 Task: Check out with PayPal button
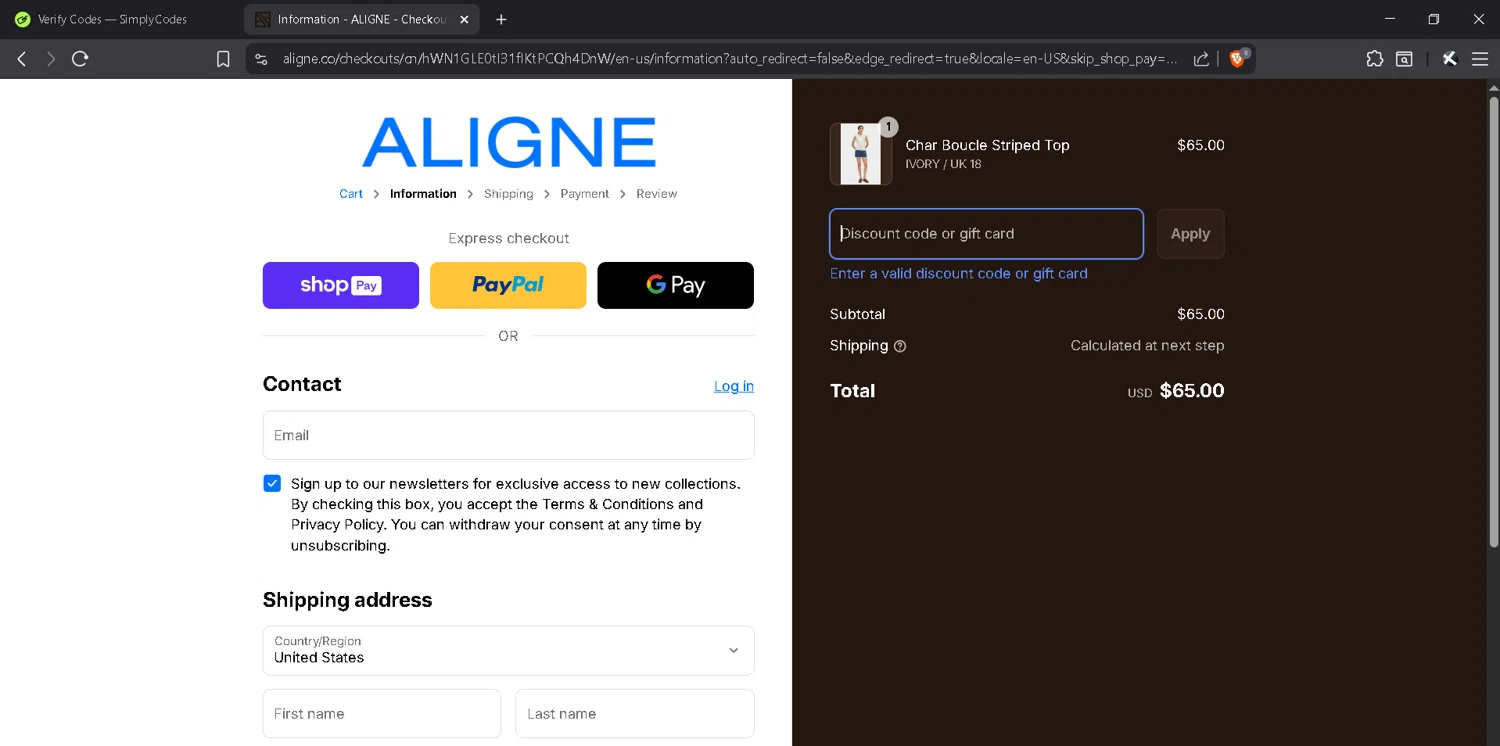tap(508, 285)
